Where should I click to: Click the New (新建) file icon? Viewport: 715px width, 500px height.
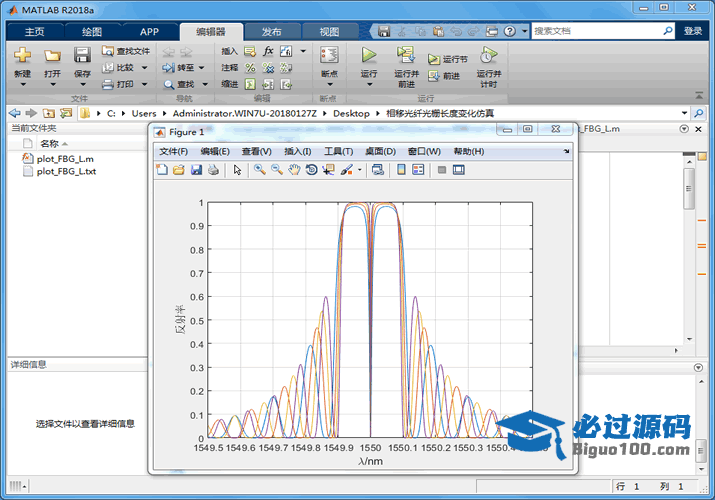coord(22,55)
